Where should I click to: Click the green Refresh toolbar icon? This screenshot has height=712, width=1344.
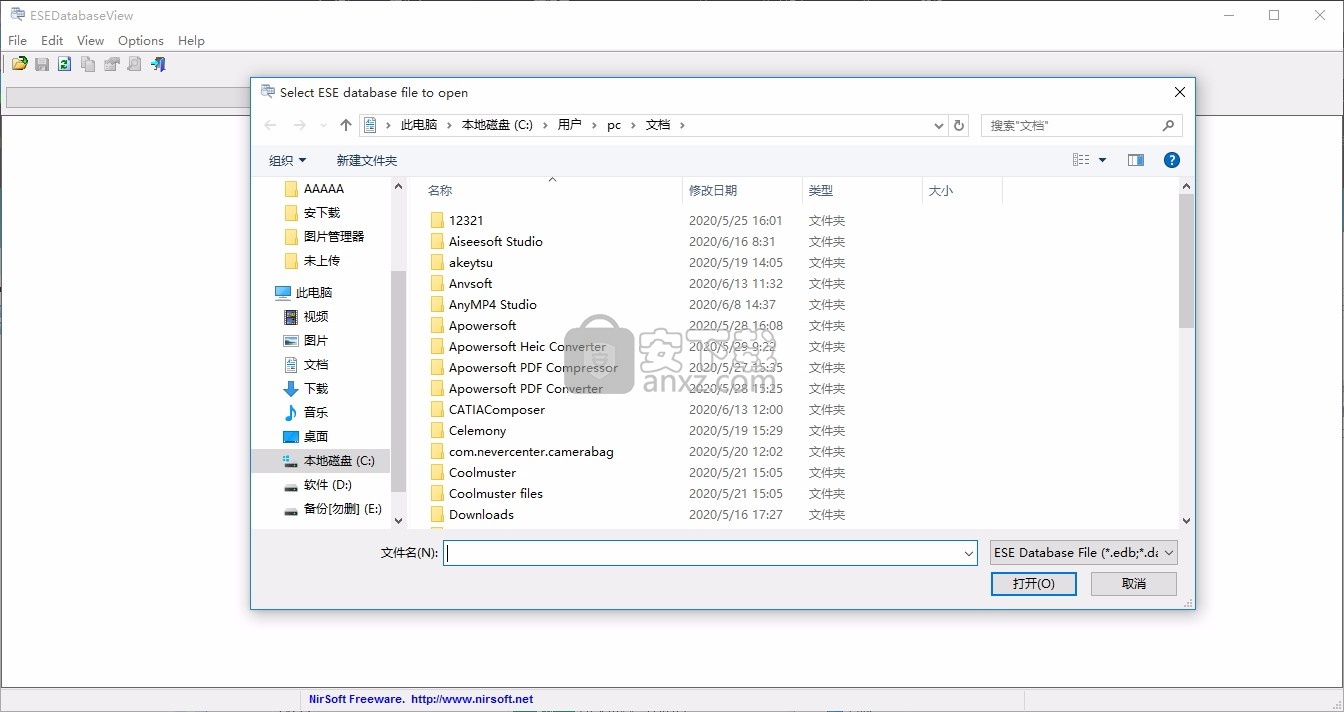point(64,64)
